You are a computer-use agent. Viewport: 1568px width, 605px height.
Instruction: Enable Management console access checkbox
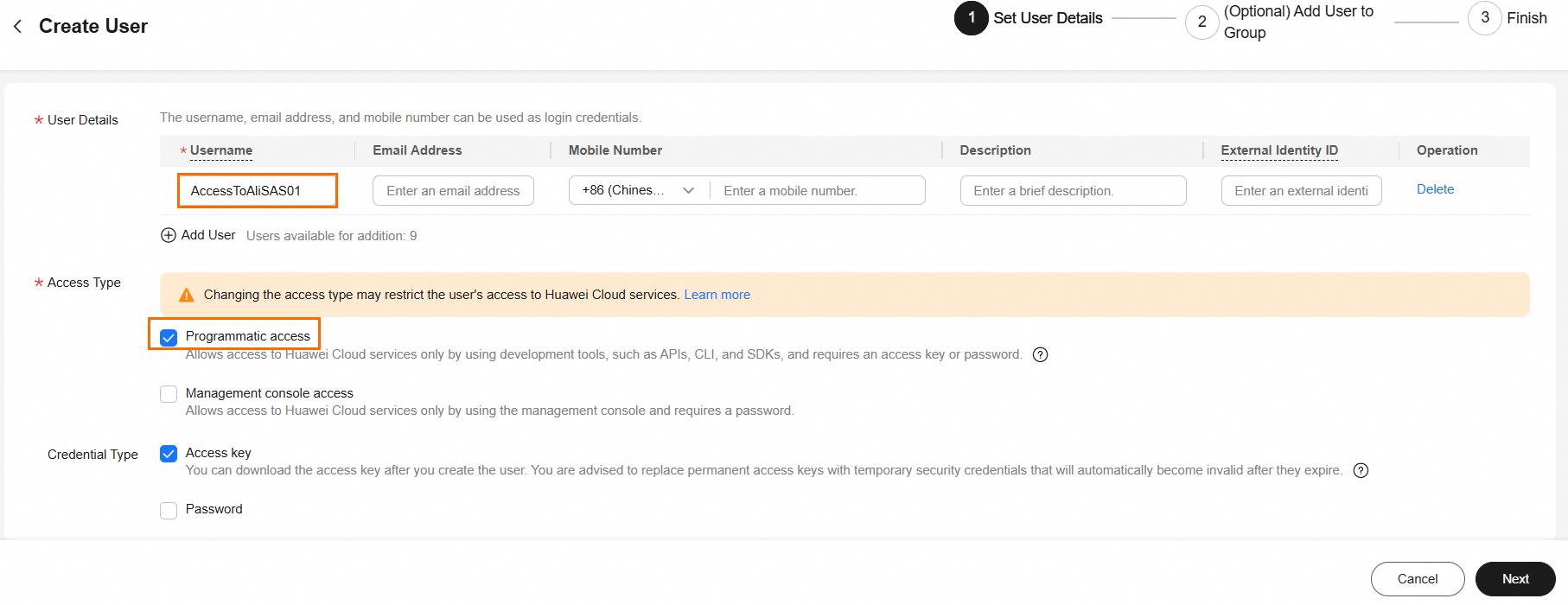169,394
